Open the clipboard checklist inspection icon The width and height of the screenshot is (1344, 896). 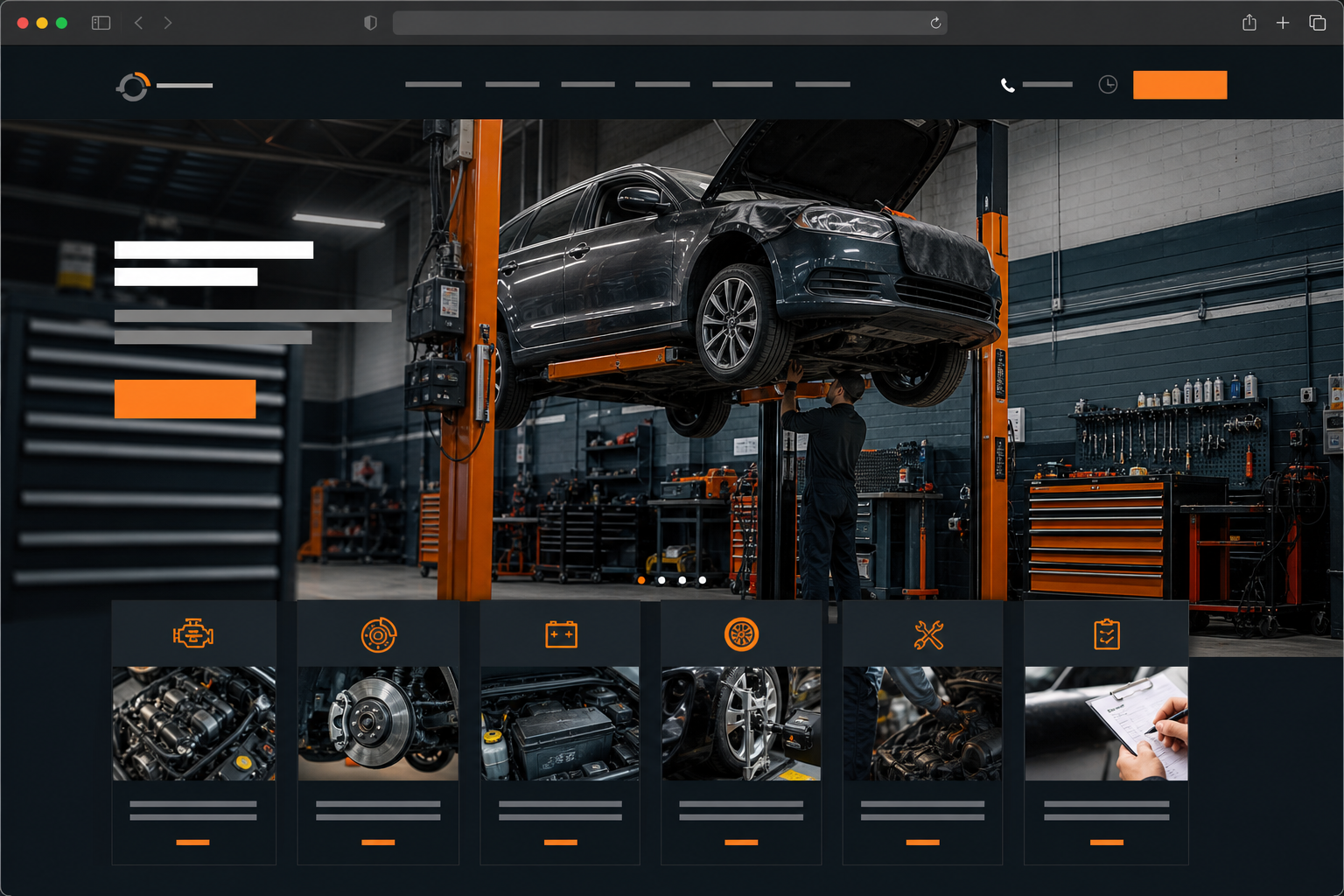point(1107,634)
